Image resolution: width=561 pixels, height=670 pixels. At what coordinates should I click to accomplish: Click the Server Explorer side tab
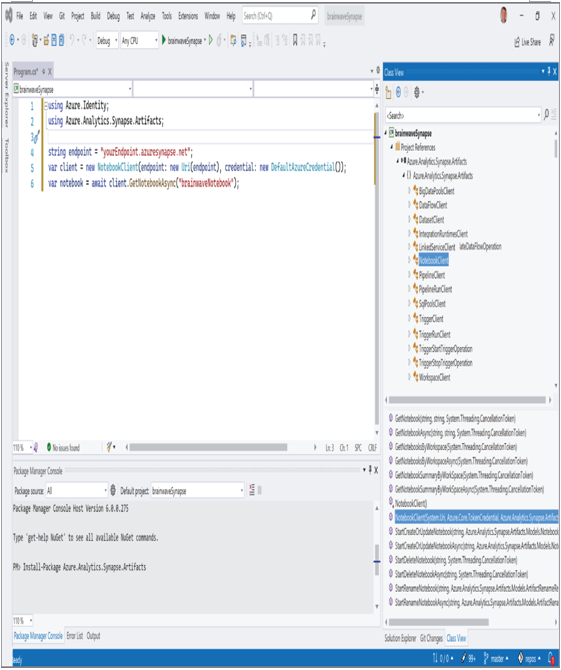coord(6,95)
